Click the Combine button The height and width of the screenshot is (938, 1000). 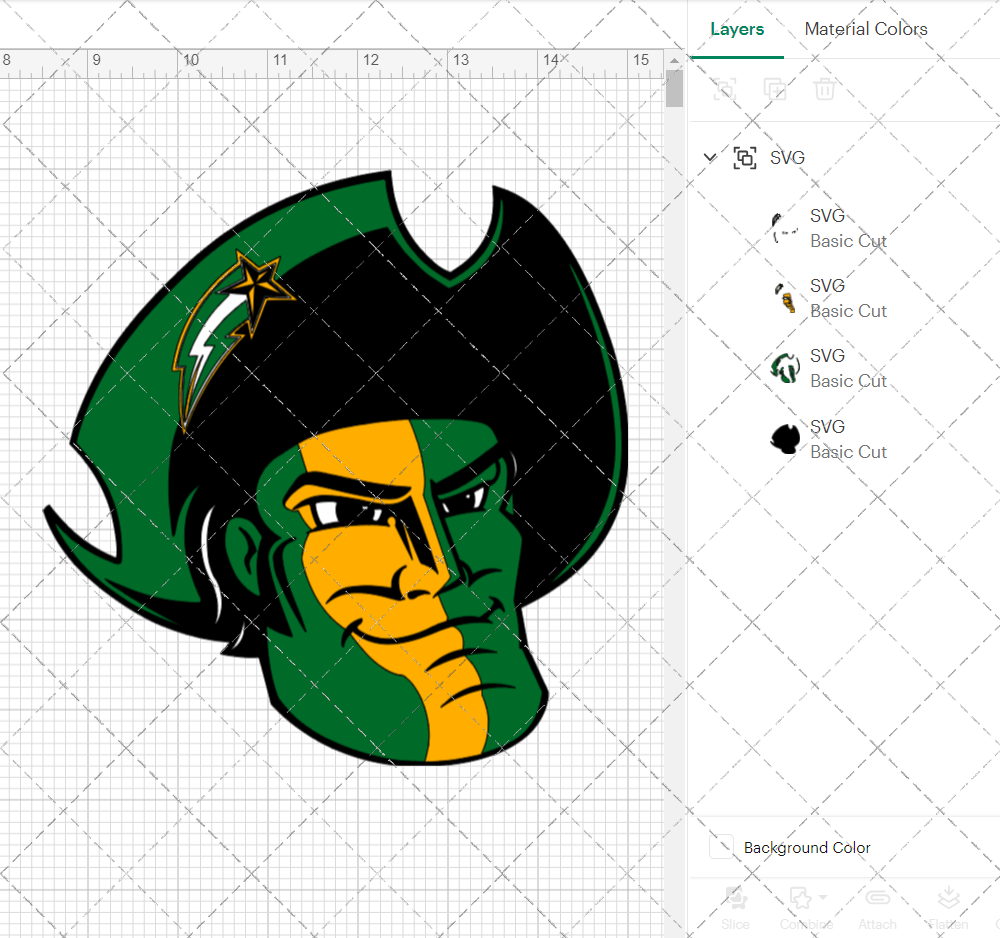806,908
